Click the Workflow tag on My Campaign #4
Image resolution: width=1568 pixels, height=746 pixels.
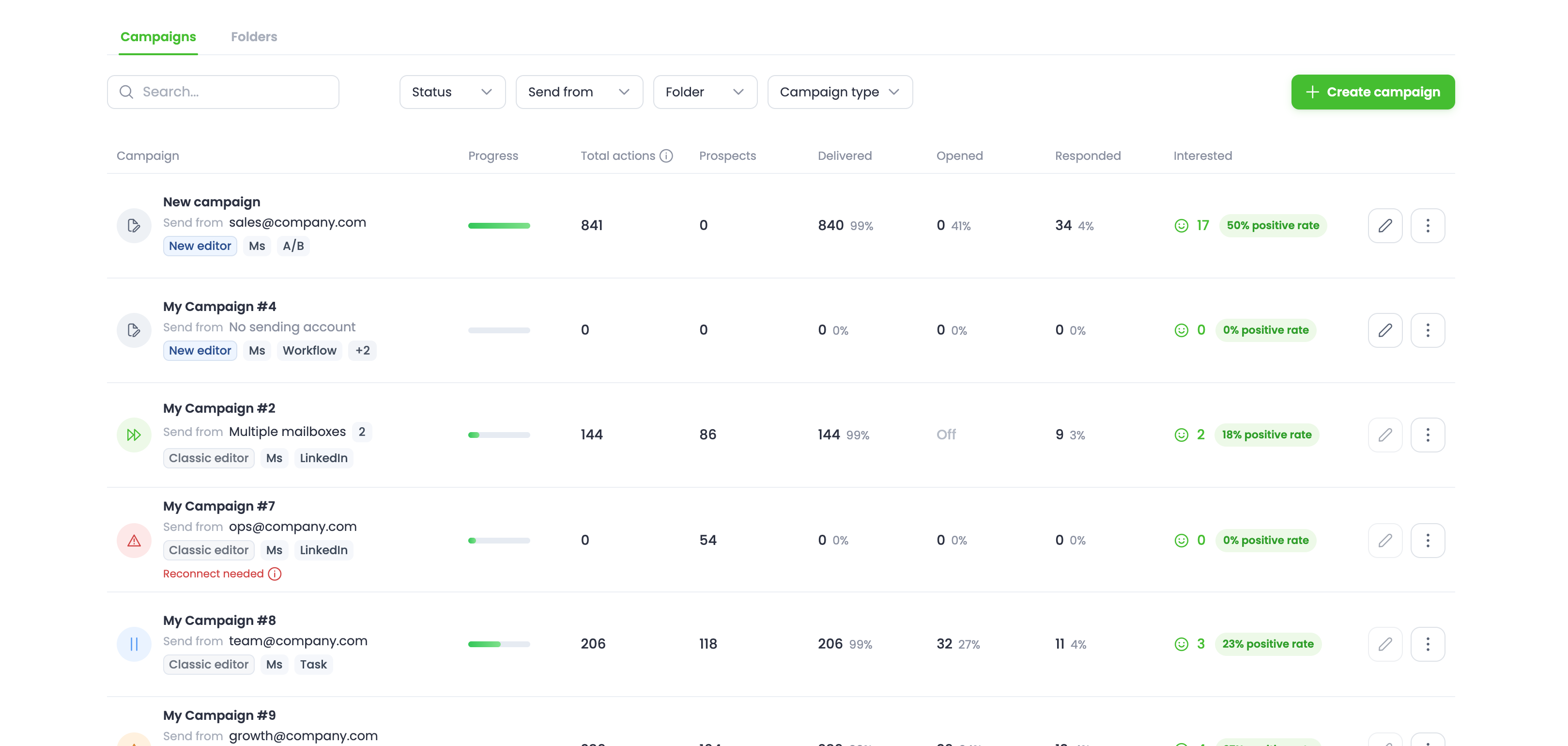(x=309, y=351)
